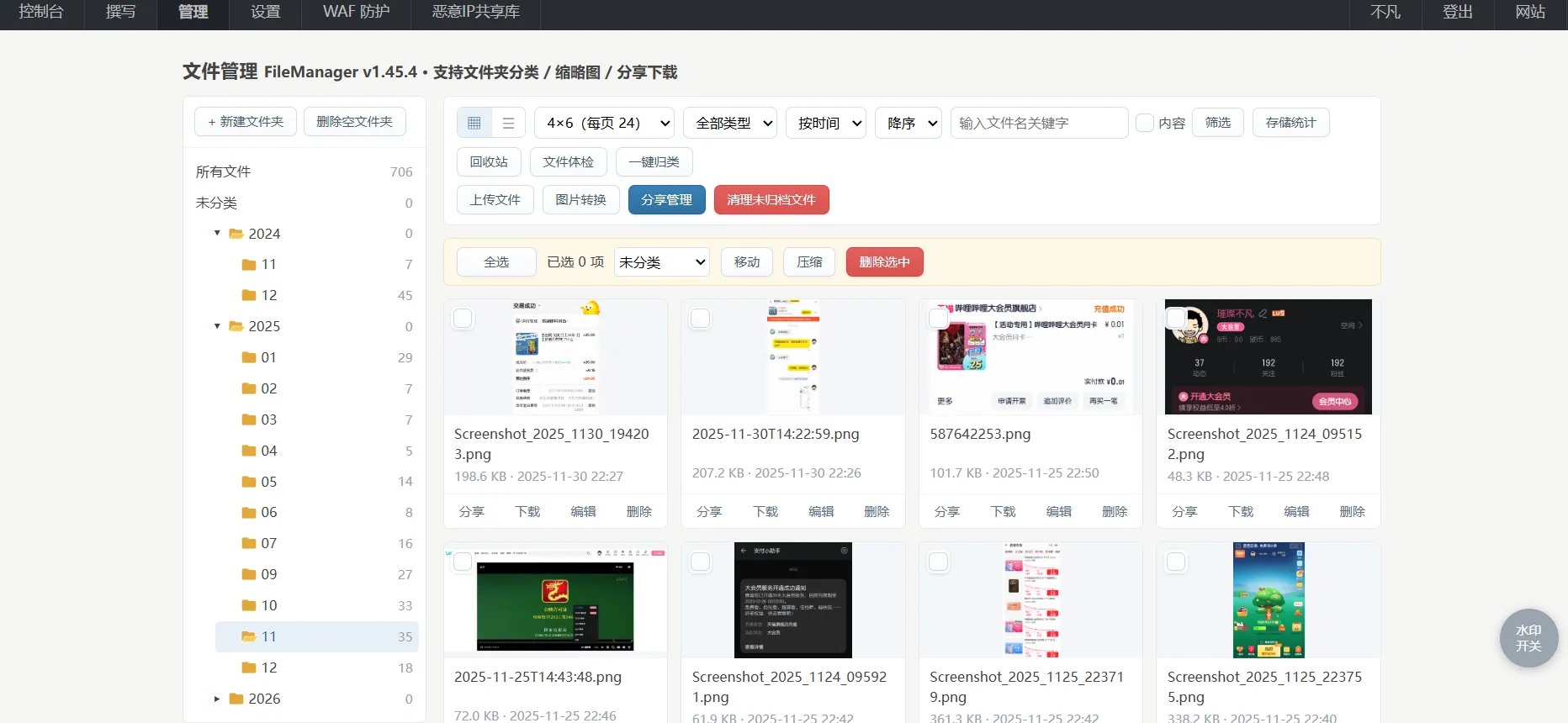Open the 2026 folder icon

[236, 699]
